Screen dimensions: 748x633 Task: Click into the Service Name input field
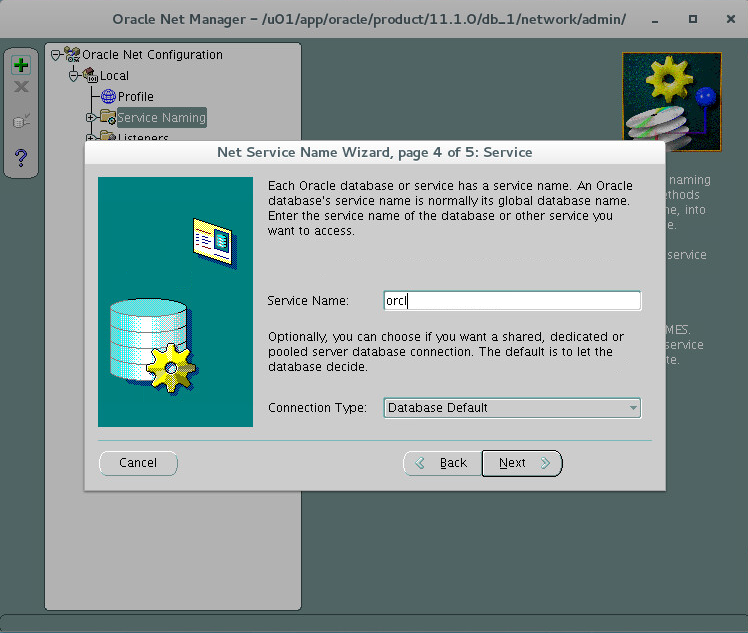[x=512, y=301]
